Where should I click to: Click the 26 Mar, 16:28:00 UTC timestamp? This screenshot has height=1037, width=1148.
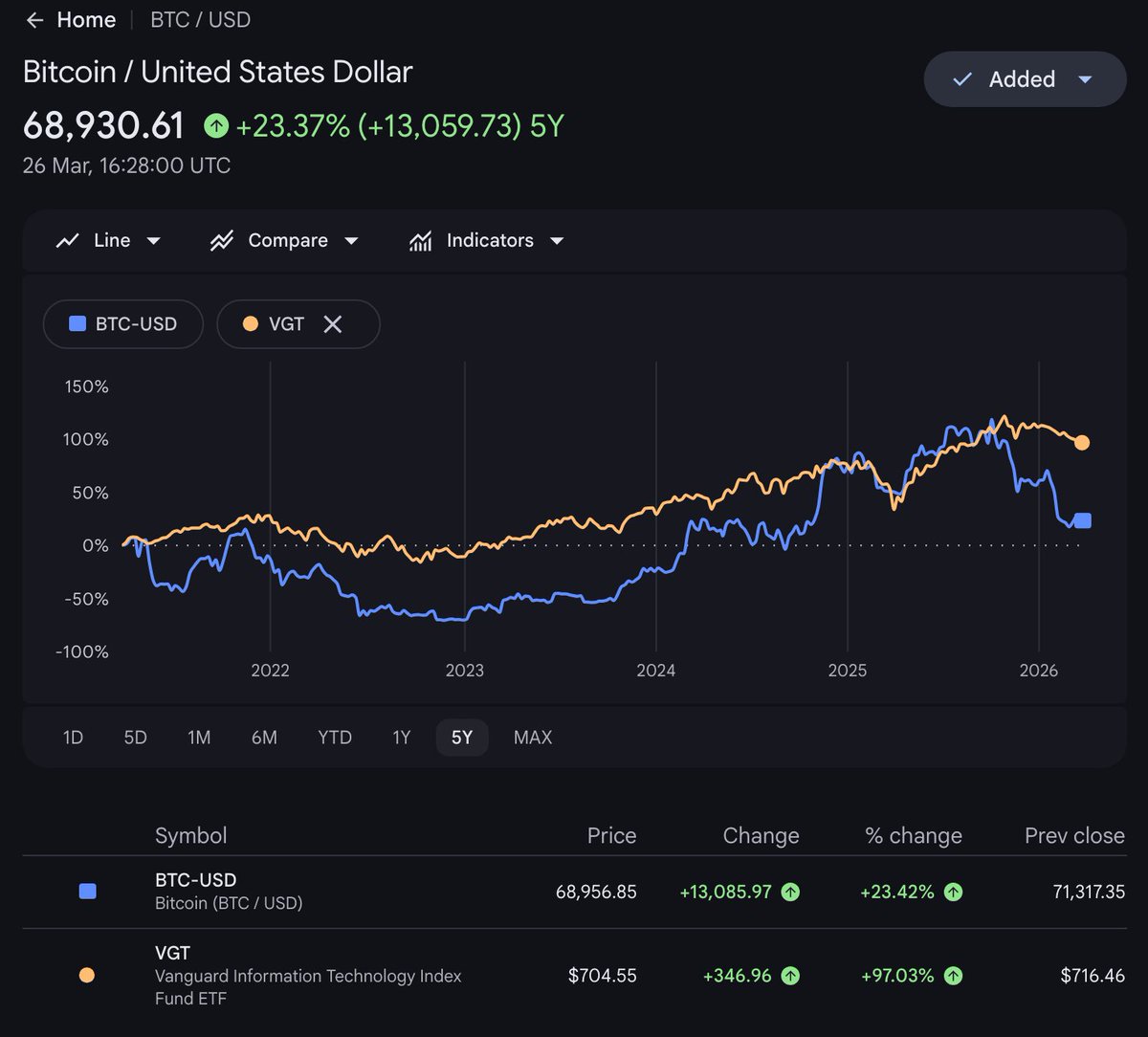pyautogui.click(x=126, y=165)
